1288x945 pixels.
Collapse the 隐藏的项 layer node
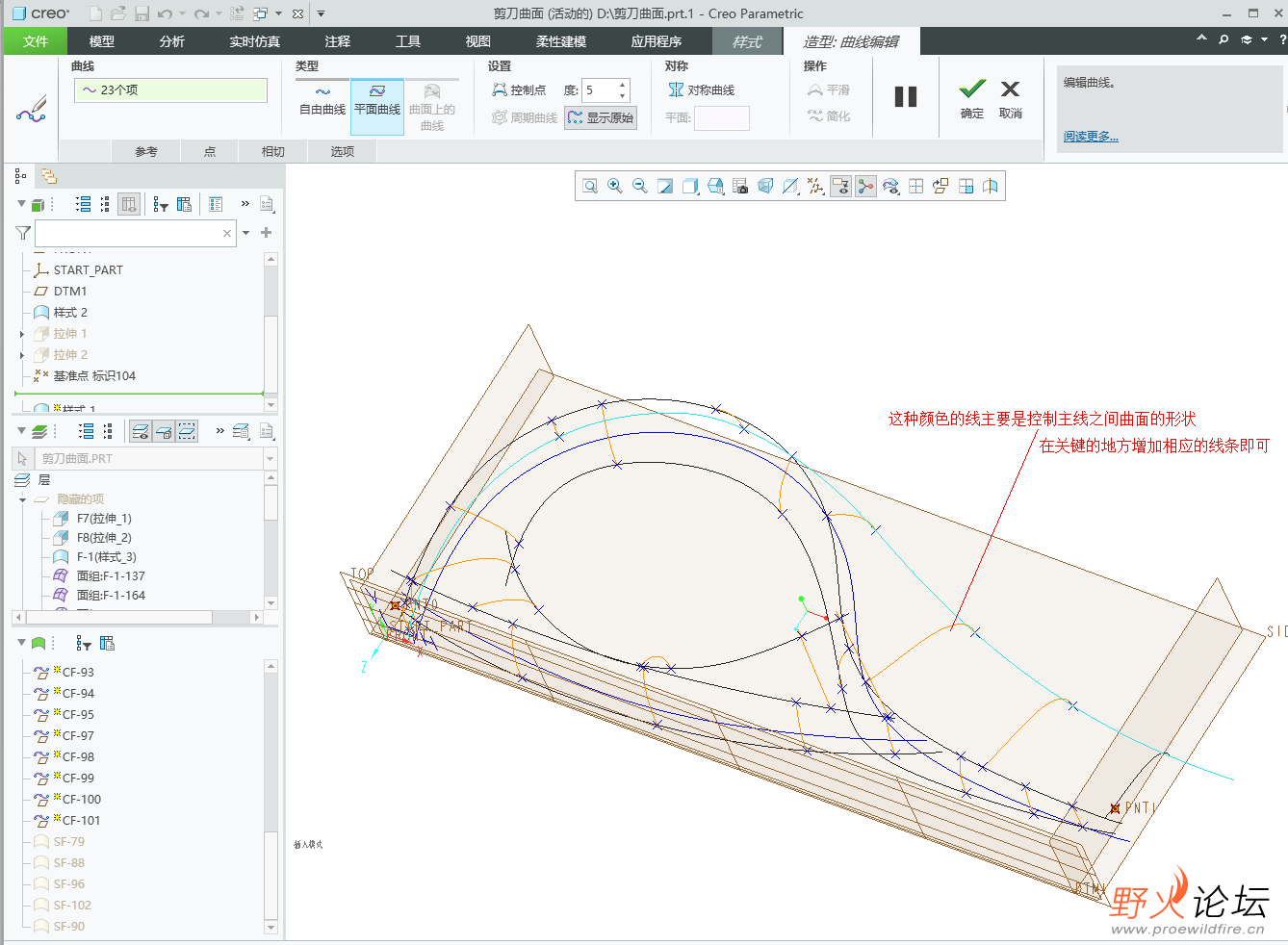(22, 499)
